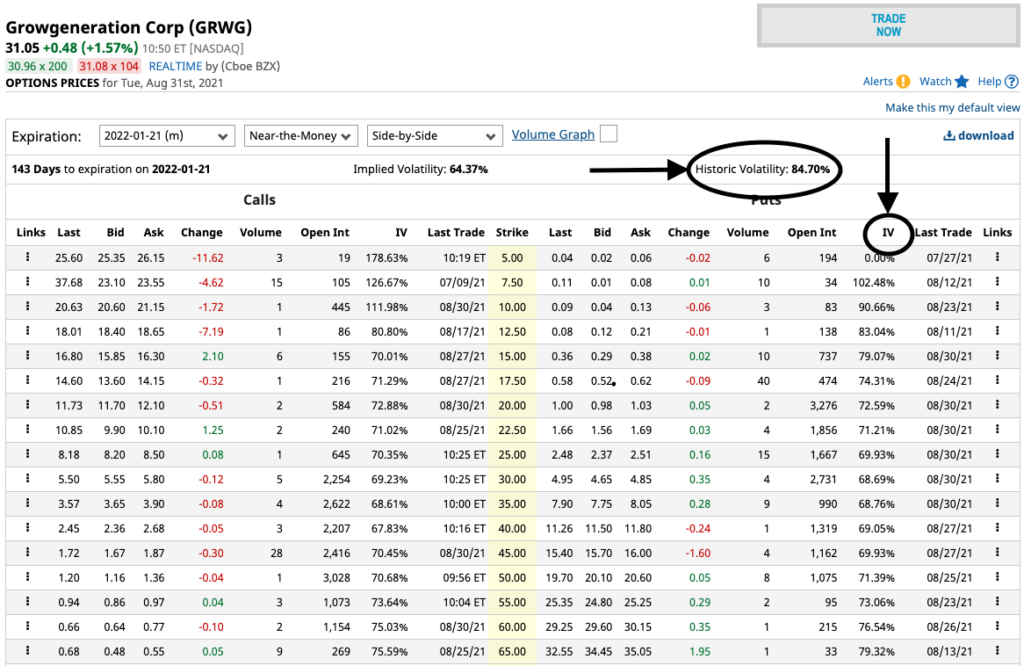Open puts links menu for 45.00 strike row
The width and height of the screenshot is (1024, 666).
(x=997, y=552)
